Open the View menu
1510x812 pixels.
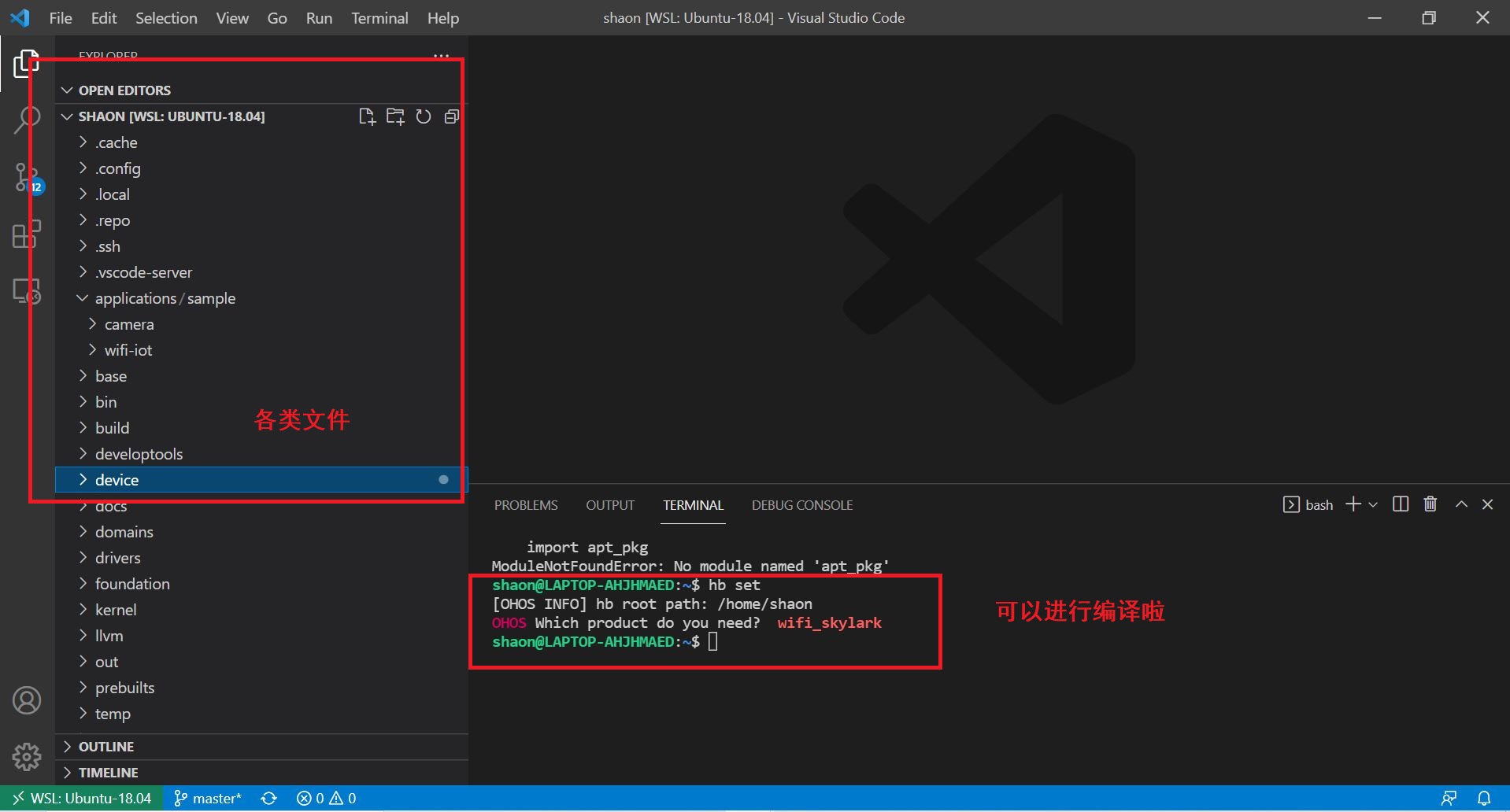coord(232,18)
